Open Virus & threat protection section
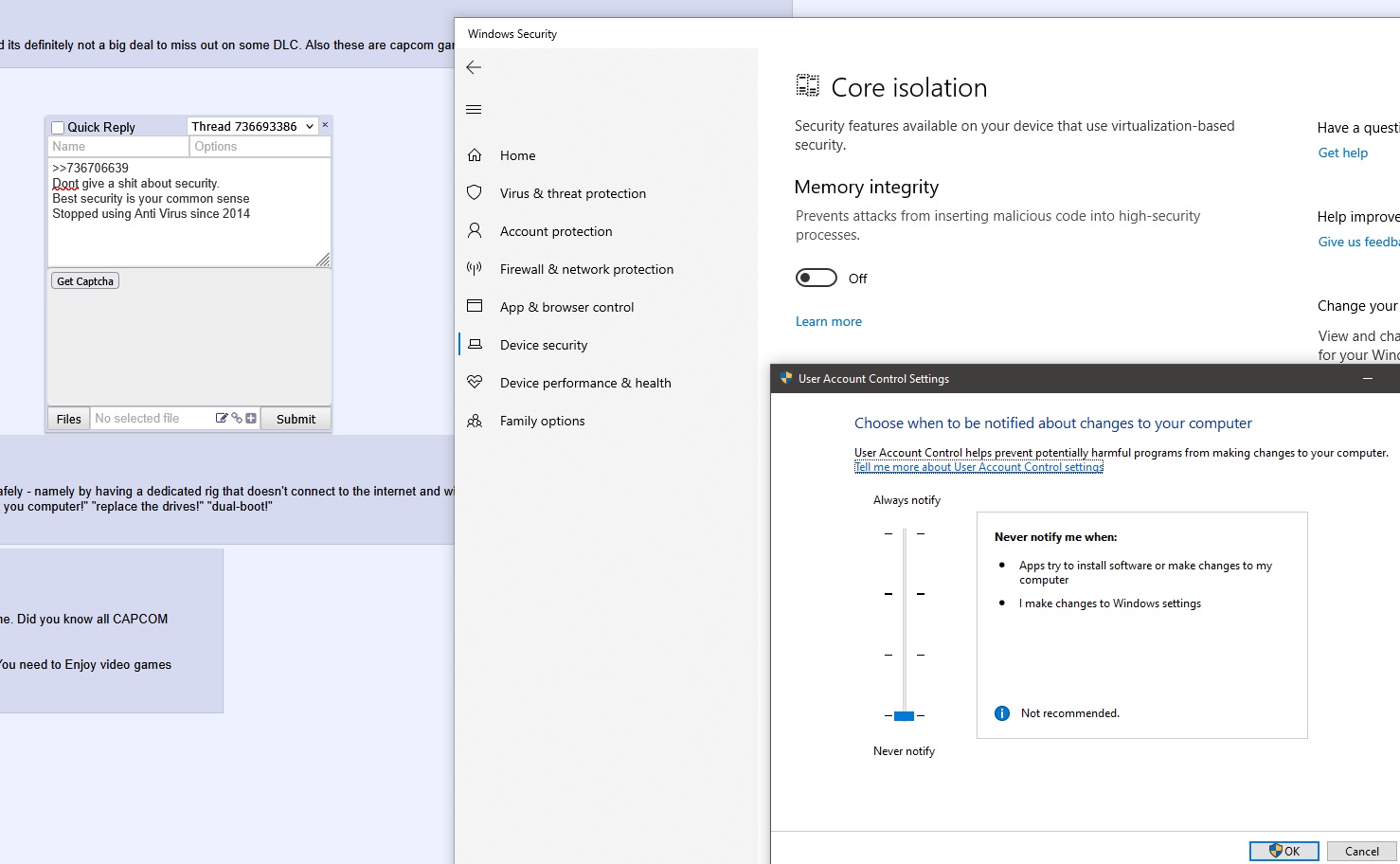 (x=573, y=193)
